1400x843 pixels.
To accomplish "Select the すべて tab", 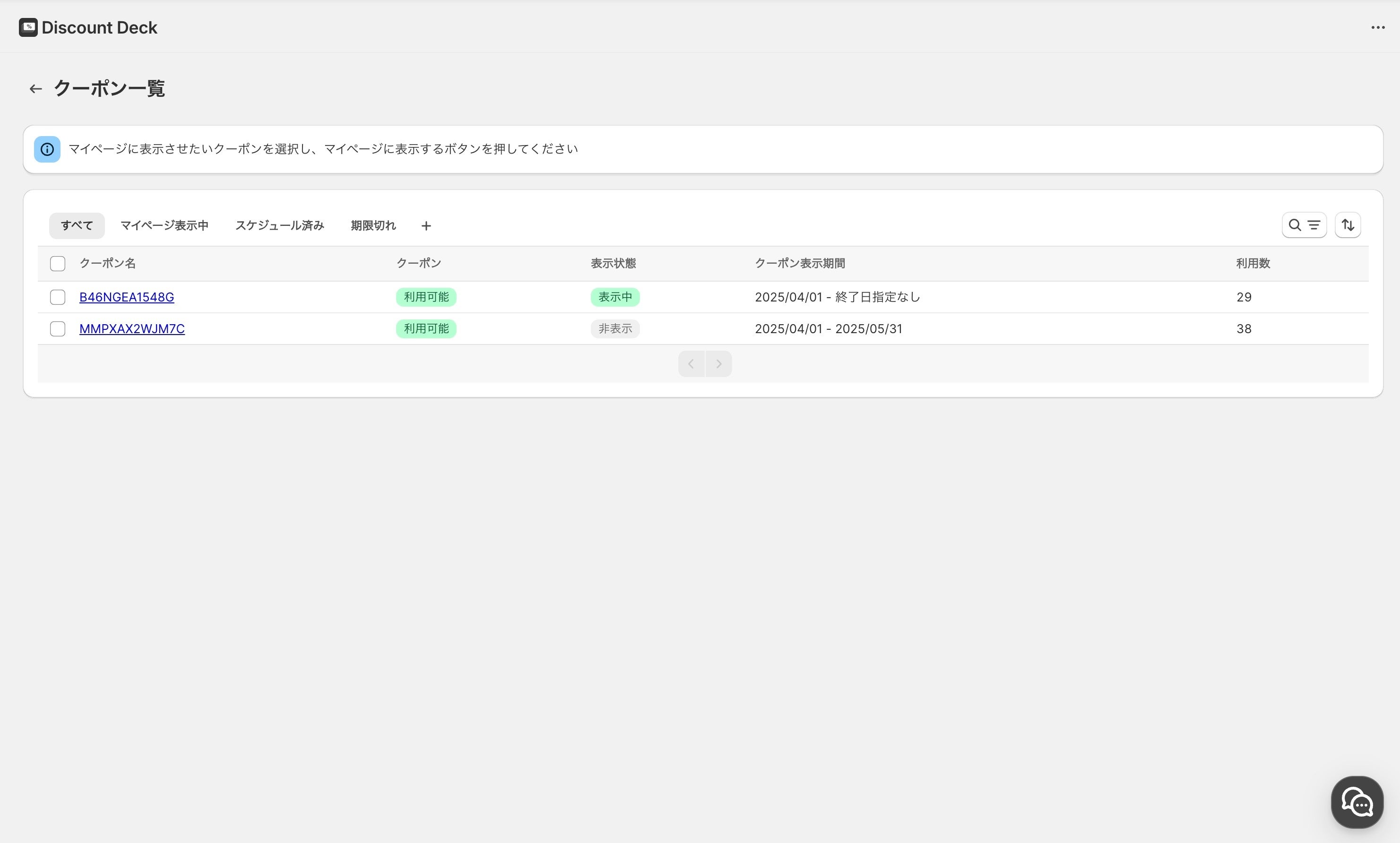I will pos(77,225).
